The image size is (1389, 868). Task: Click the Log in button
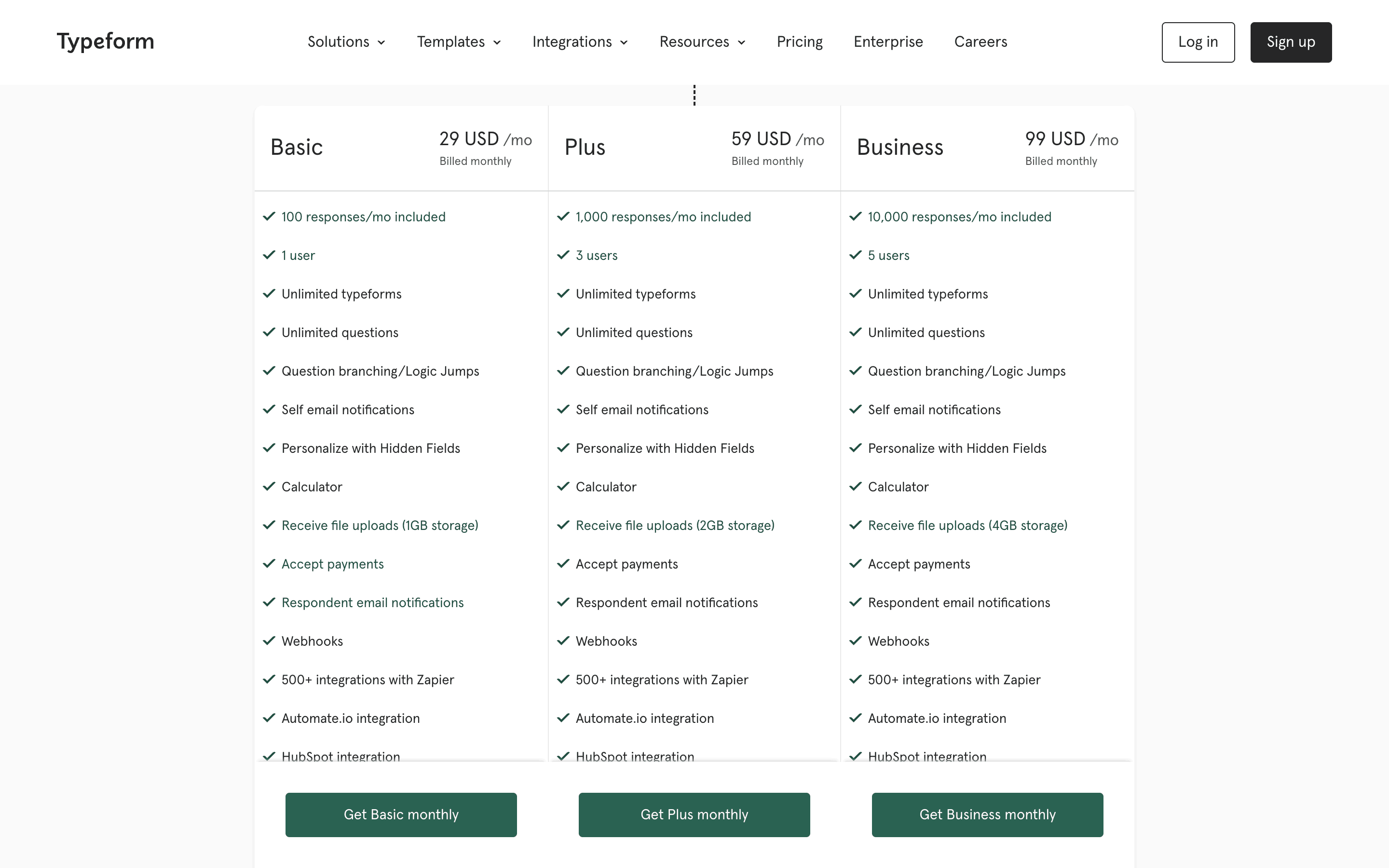click(1198, 42)
